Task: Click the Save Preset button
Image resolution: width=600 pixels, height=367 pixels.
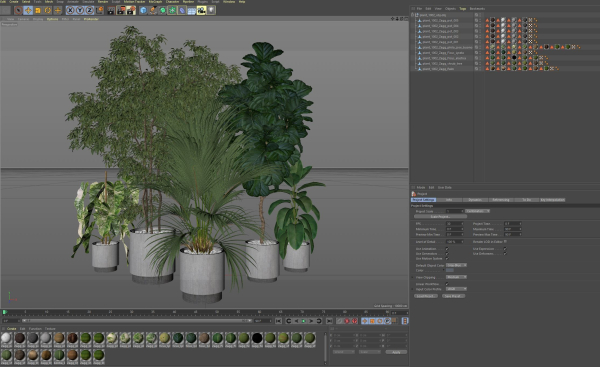Action: (453, 296)
